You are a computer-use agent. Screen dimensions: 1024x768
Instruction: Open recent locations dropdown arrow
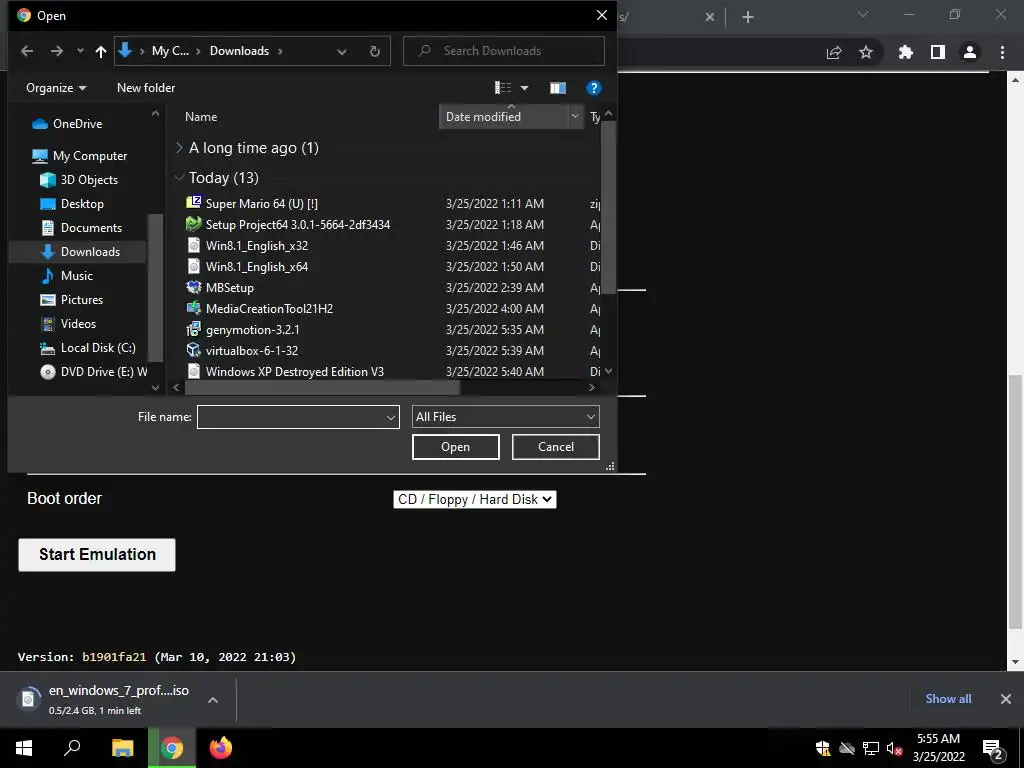tap(80, 51)
